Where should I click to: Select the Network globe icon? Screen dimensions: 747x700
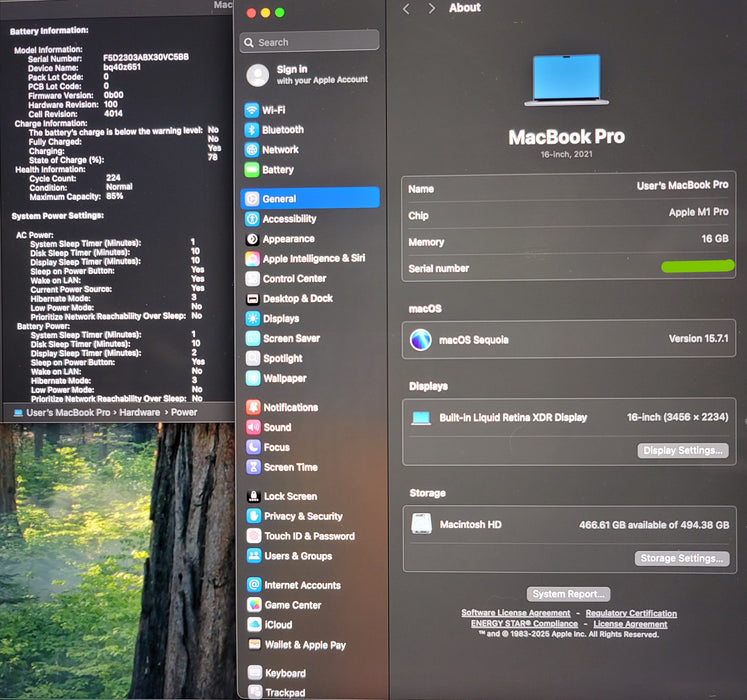252,150
